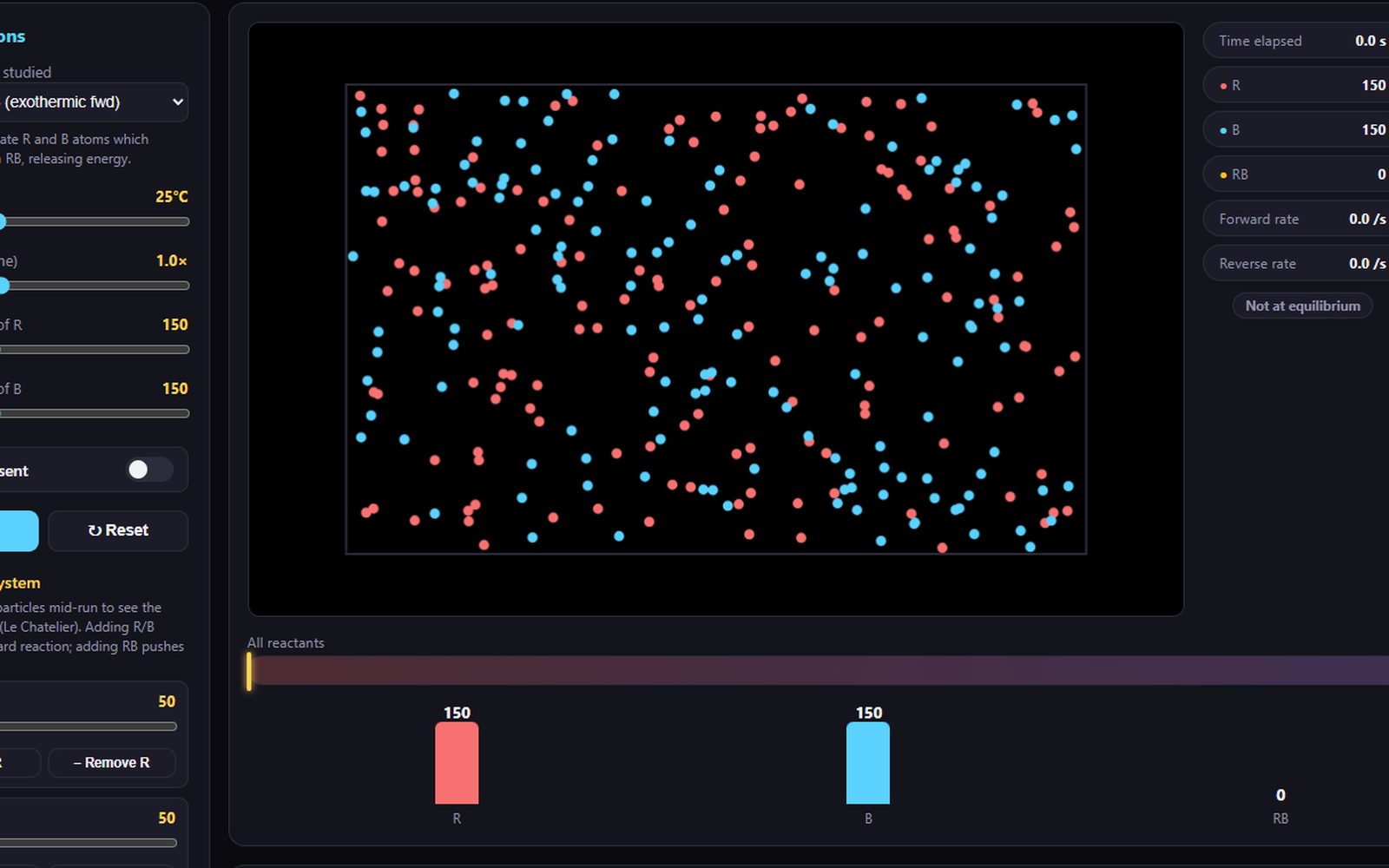Click the 0.0 /s reverse rate value
The image size is (1389, 868).
(1367, 263)
